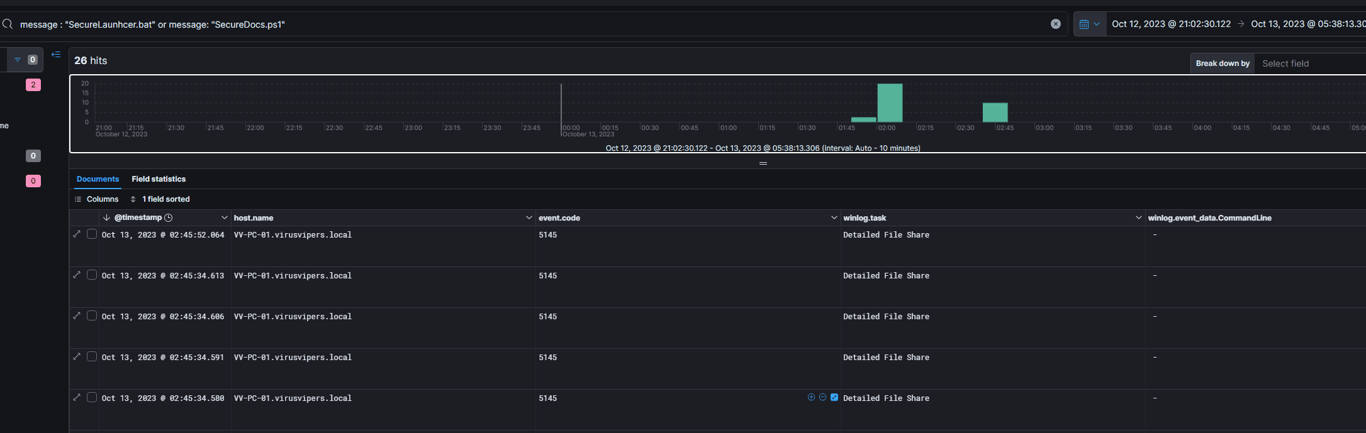Click the tallest histogram bar near 02:00
Viewport: 1366px width, 433px height.
point(890,103)
